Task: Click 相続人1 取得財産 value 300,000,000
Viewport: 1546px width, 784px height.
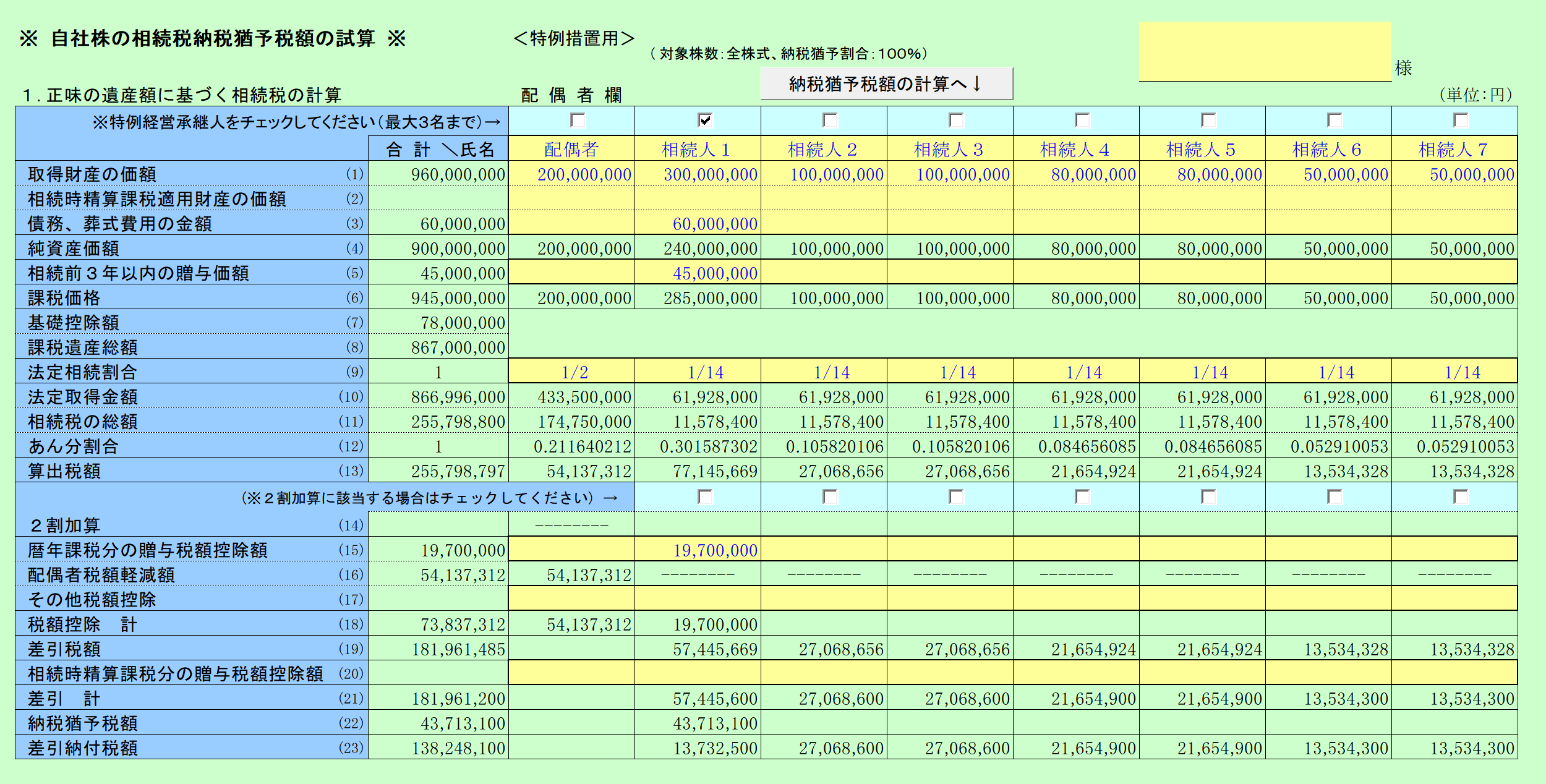Action: (698, 174)
